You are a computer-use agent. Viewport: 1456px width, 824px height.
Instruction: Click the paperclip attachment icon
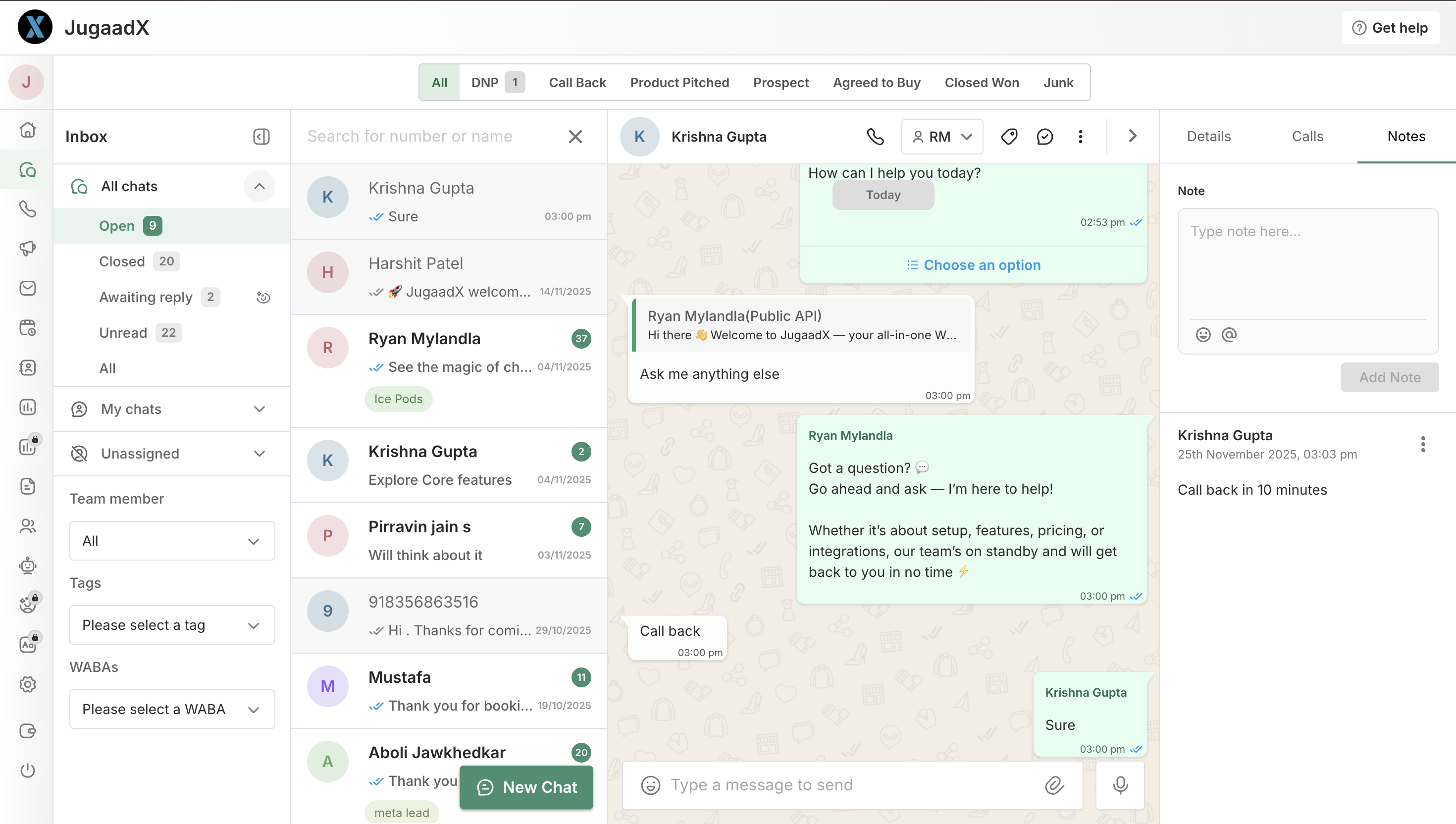pyautogui.click(x=1054, y=785)
